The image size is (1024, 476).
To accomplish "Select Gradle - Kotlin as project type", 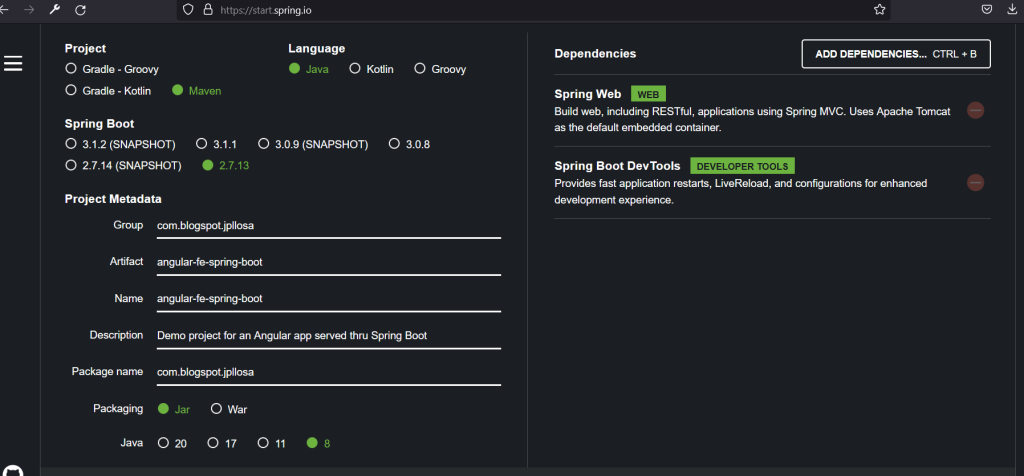I will [x=70, y=90].
